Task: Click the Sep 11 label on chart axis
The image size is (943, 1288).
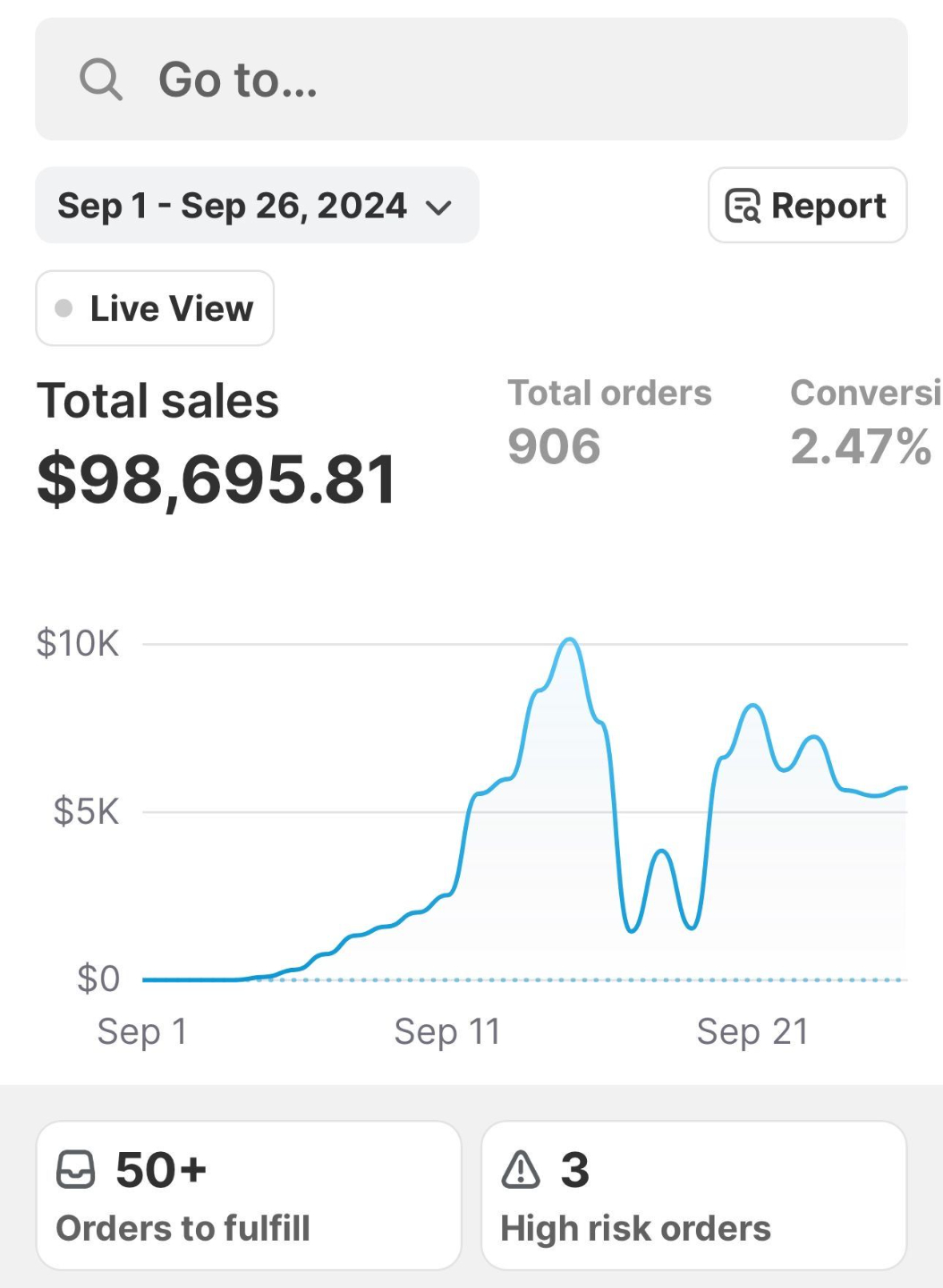Action: (446, 1031)
